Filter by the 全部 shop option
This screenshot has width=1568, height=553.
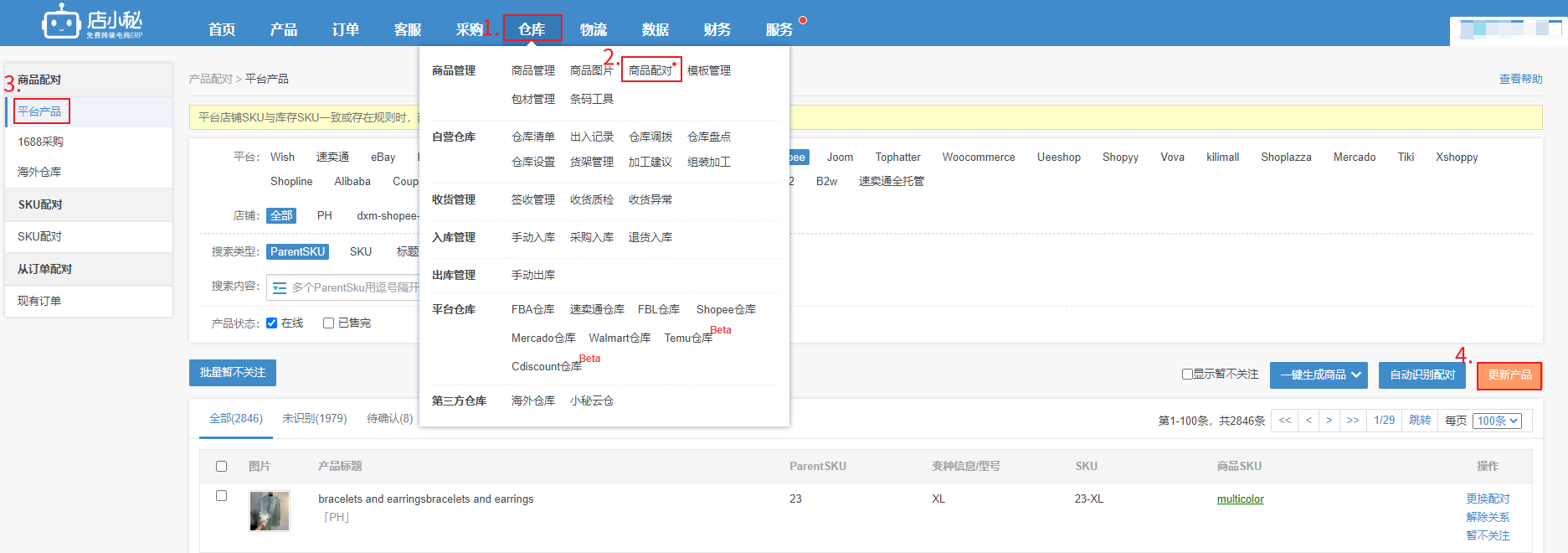[281, 215]
